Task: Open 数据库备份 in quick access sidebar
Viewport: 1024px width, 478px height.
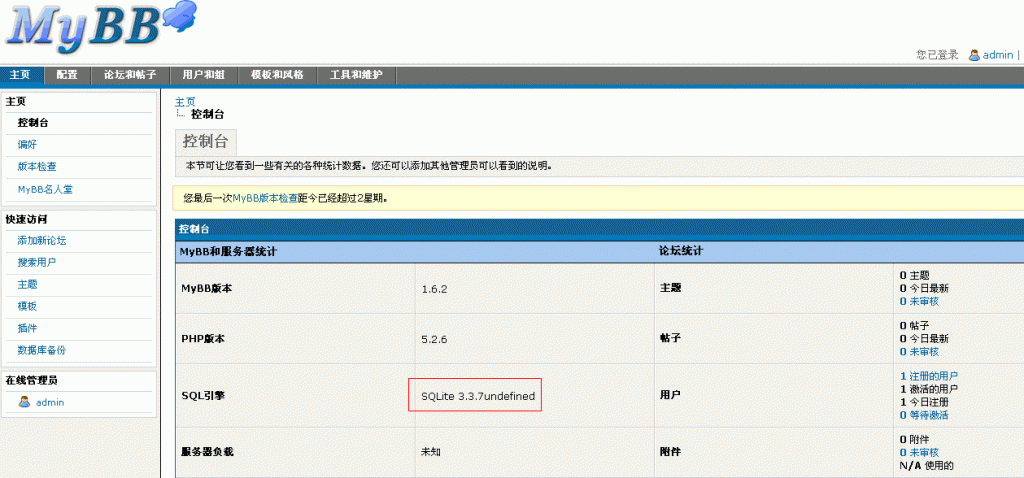Action: coord(42,351)
